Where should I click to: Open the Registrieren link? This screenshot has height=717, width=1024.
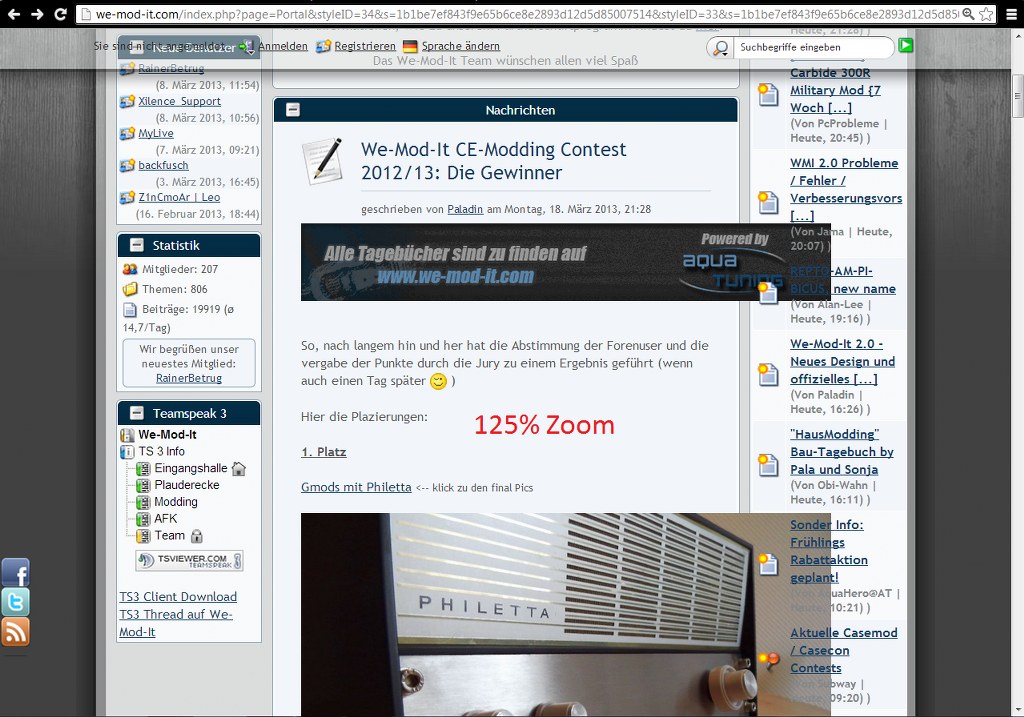(x=364, y=47)
